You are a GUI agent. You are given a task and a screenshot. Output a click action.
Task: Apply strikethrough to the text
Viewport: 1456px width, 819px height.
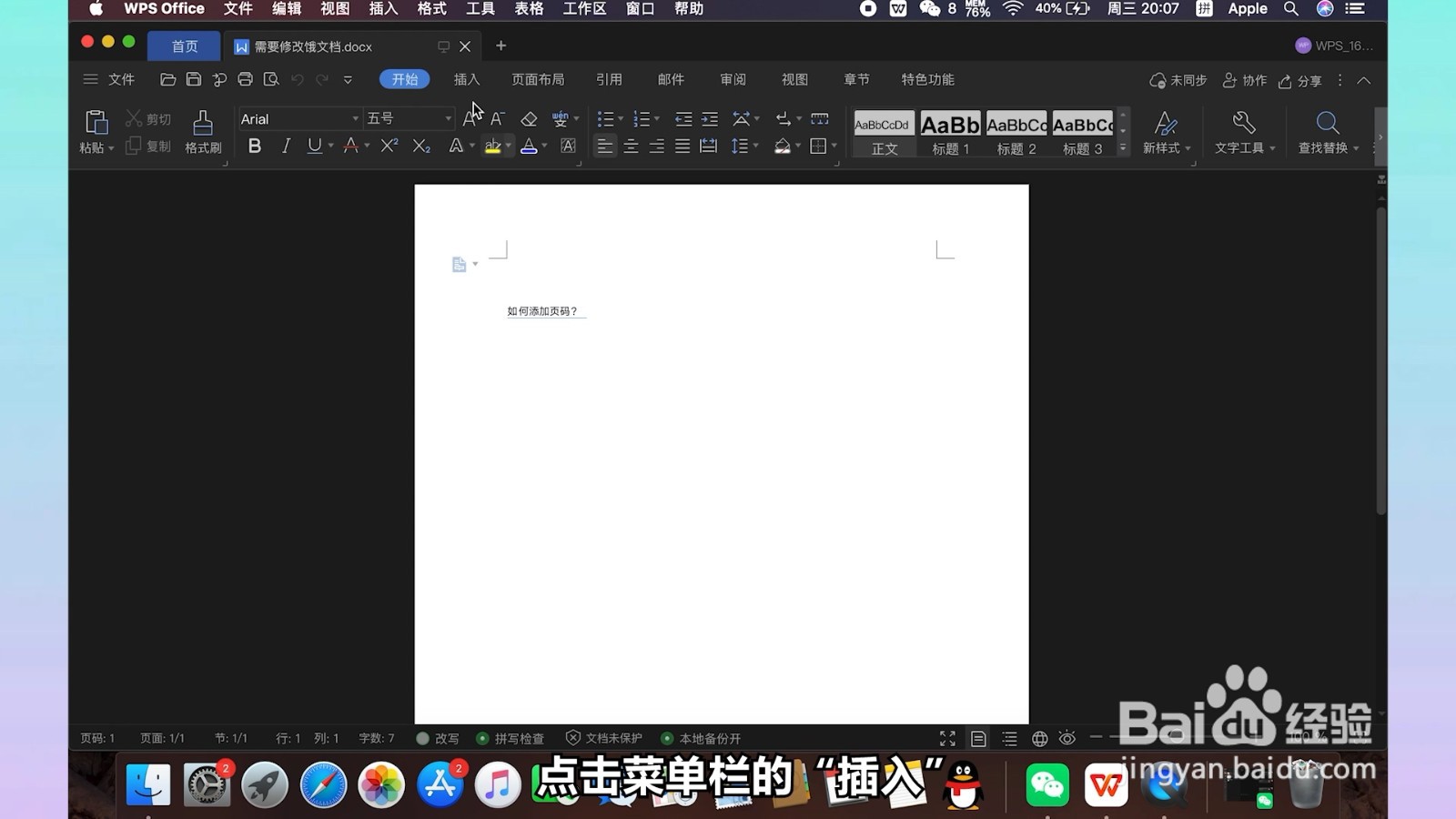350,146
